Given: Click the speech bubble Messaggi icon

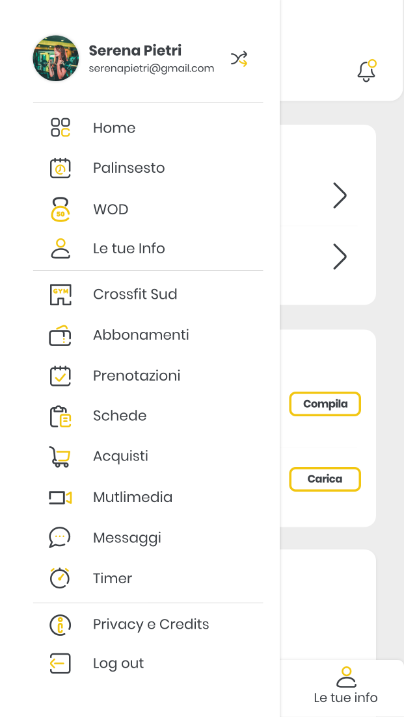Looking at the screenshot, I should (60, 537).
